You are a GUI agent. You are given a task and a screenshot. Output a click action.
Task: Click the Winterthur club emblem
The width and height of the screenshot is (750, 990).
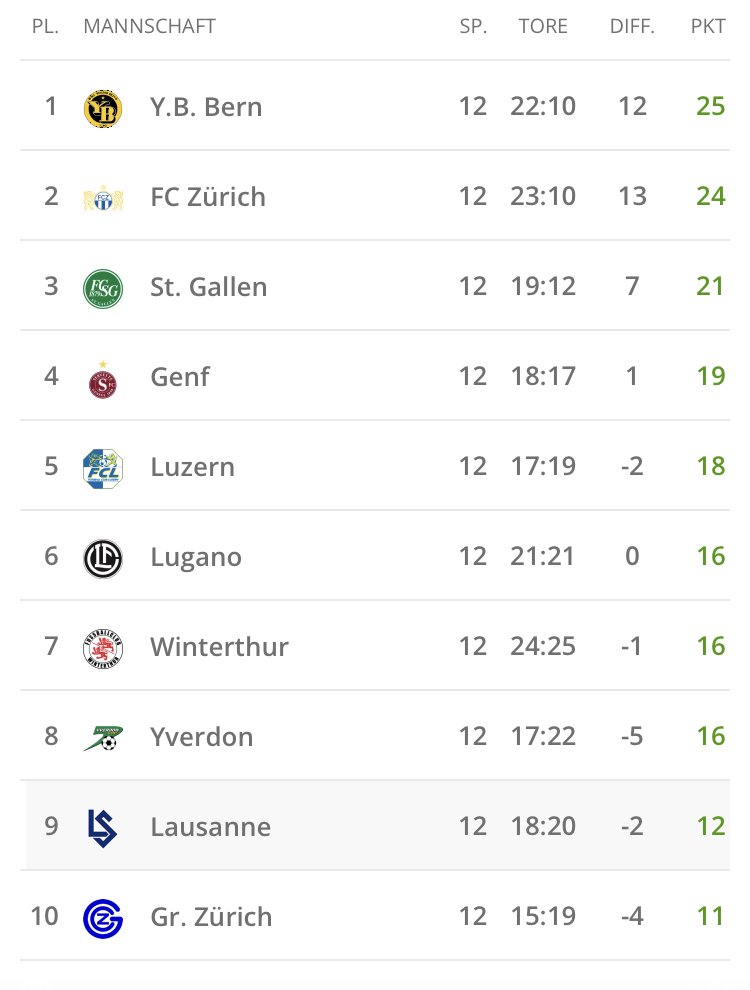[x=102, y=647]
